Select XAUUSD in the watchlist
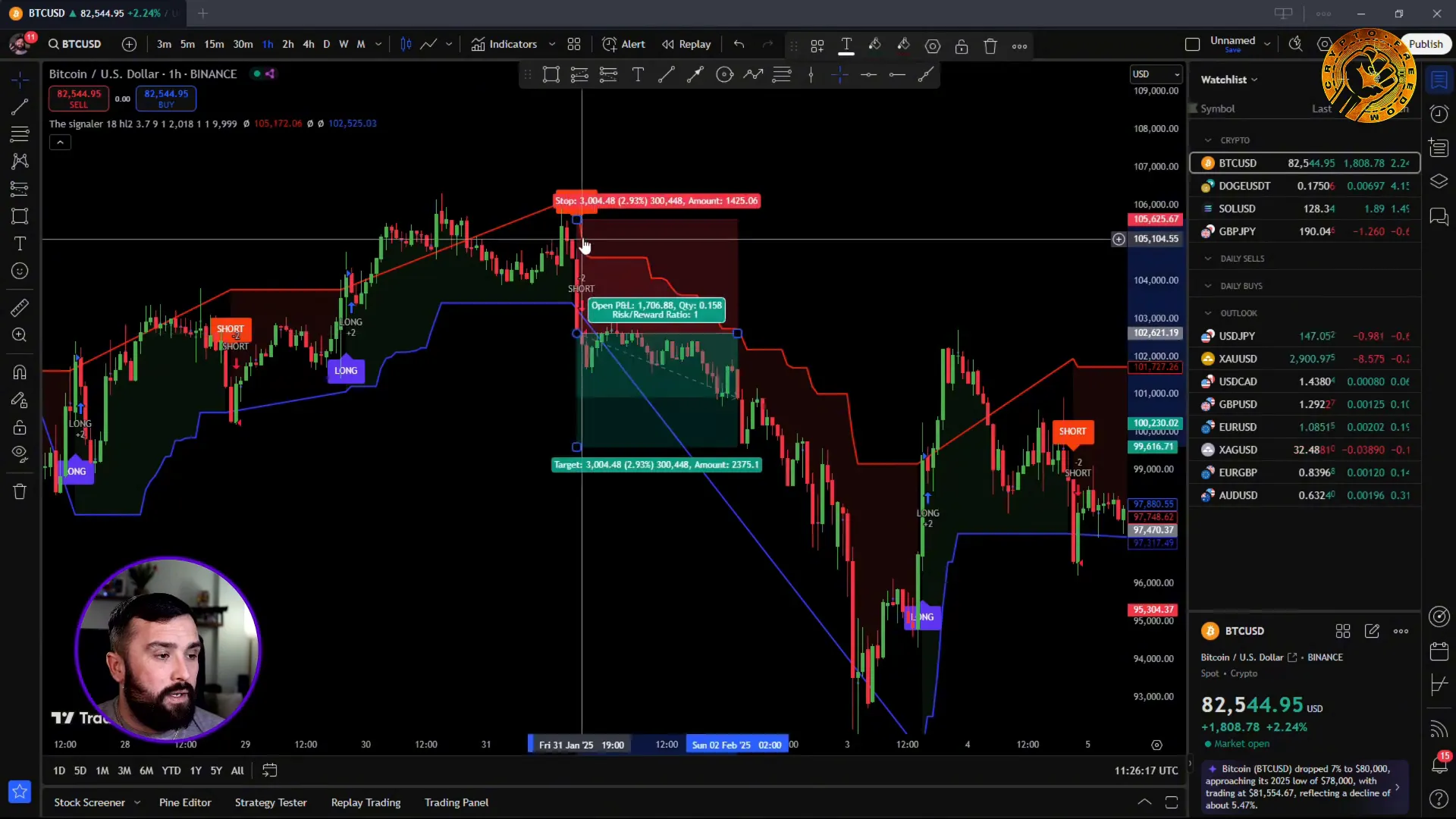Screen dimensions: 1456x819 (1304, 359)
